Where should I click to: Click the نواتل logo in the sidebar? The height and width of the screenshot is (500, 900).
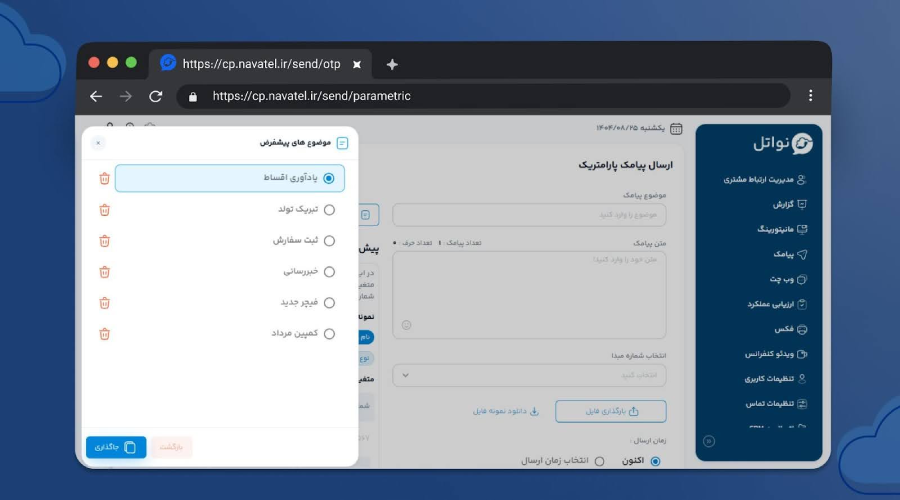[x=783, y=143]
